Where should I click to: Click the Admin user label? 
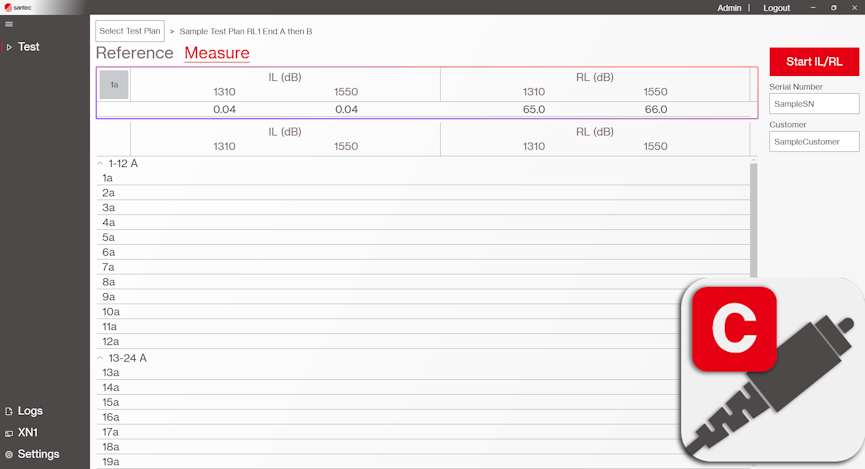pos(729,7)
